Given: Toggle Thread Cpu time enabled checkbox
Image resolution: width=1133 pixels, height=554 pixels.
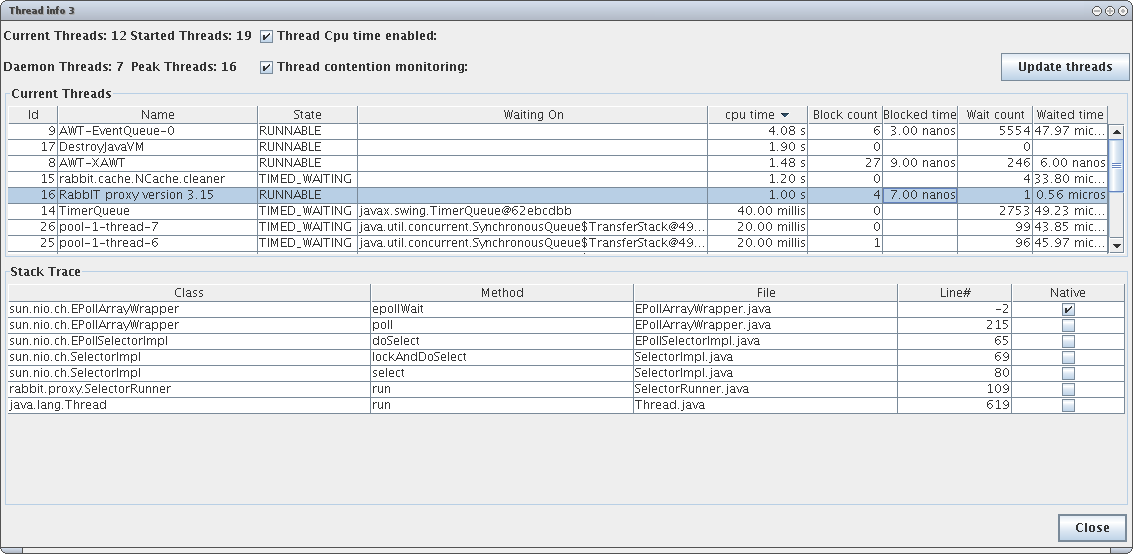Looking at the screenshot, I should (x=267, y=36).
